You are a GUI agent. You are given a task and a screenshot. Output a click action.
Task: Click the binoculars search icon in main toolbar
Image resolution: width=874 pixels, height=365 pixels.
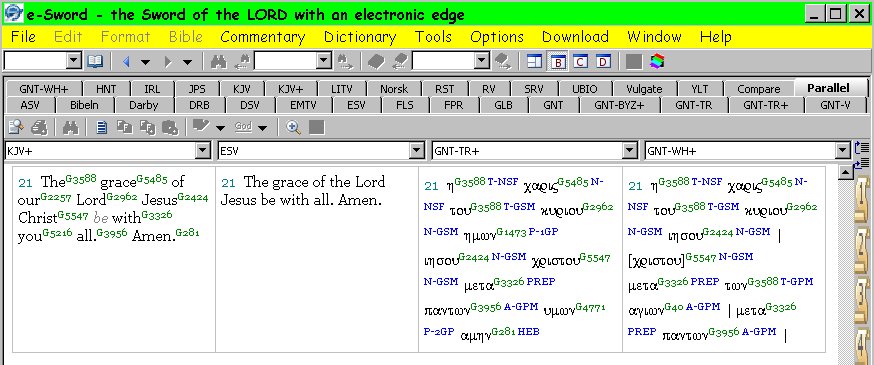click(x=218, y=61)
